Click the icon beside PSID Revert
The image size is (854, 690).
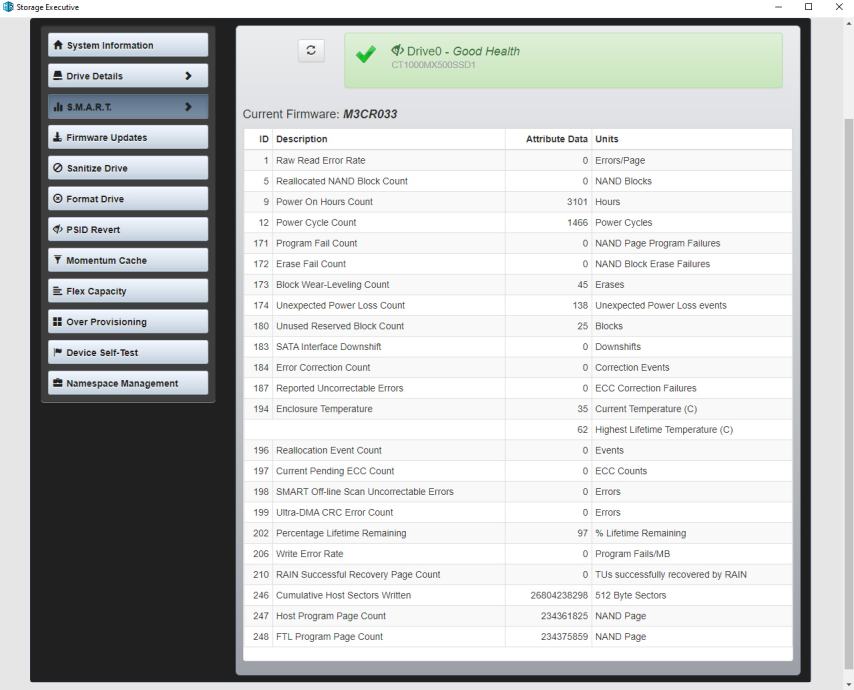58,229
